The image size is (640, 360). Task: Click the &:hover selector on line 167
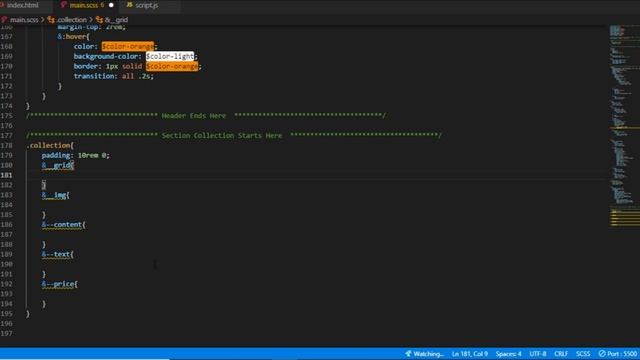coord(73,37)
